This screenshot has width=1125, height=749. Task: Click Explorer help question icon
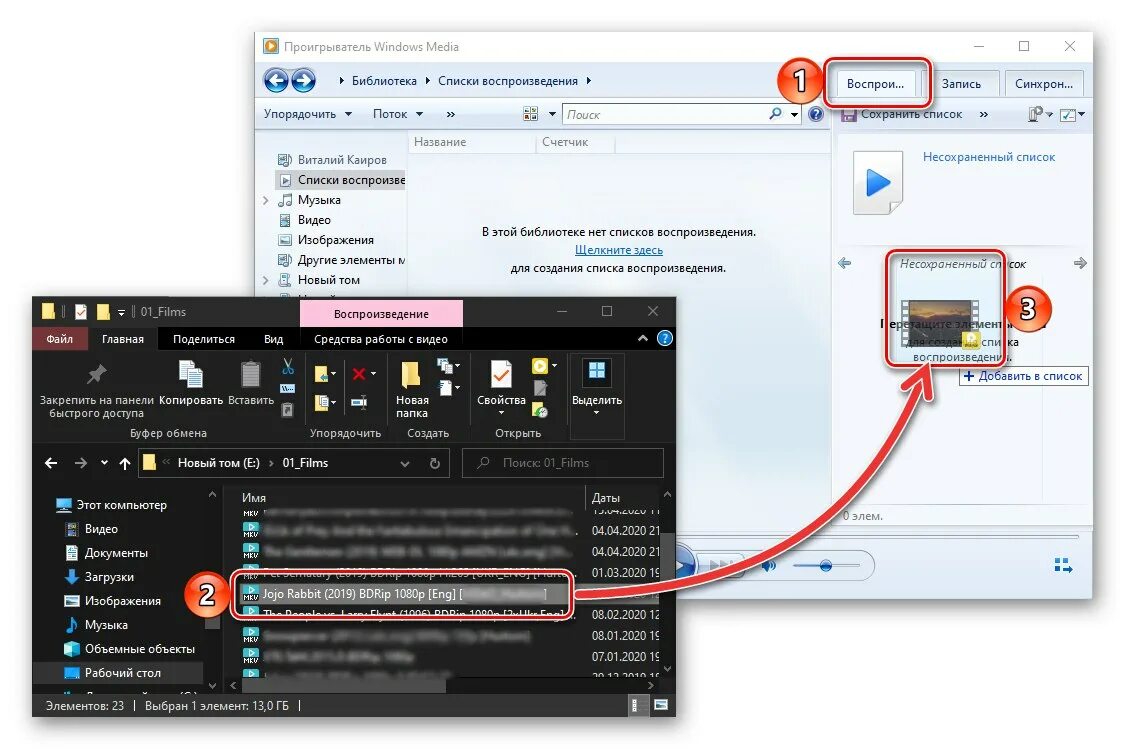point(665,339)
